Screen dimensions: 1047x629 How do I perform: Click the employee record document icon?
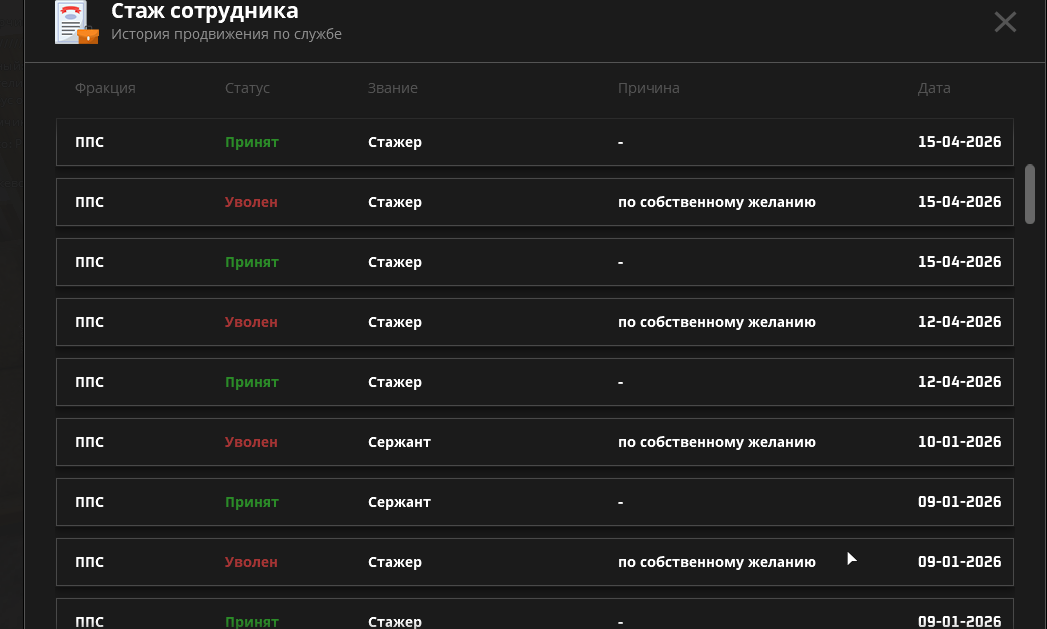76,23
